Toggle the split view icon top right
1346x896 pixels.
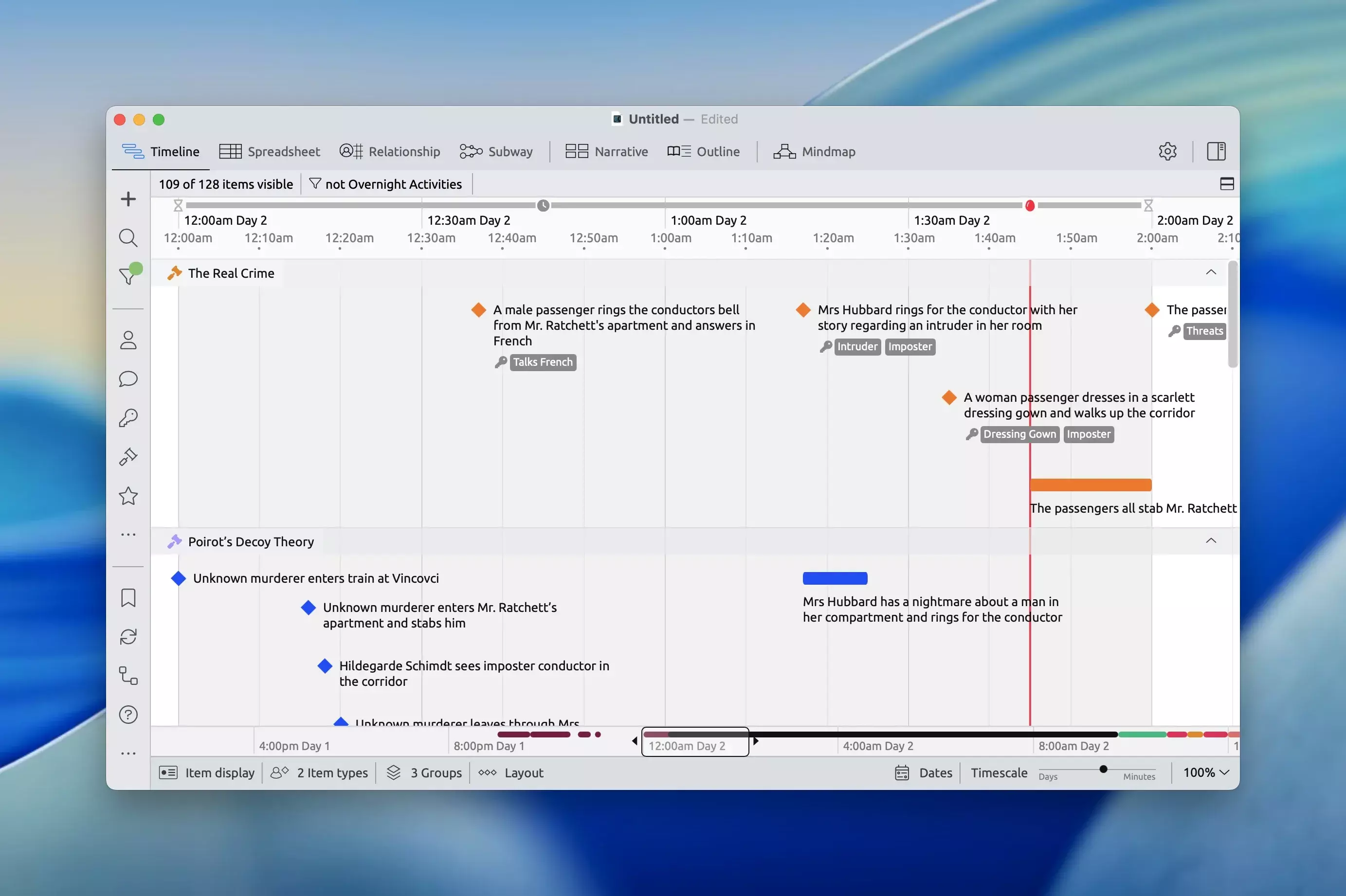tap(1227, 184)
